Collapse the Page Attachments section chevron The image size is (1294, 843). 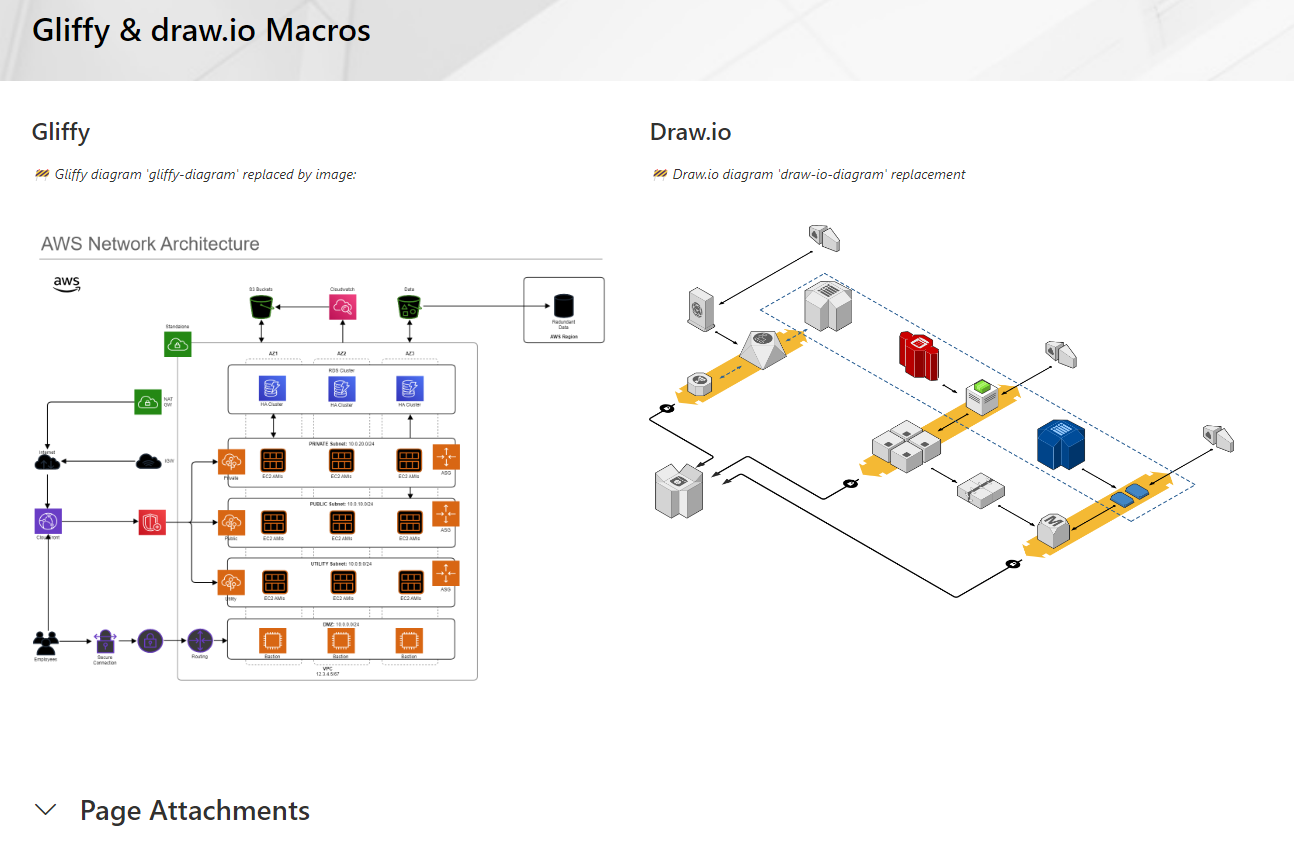(45, 810)
